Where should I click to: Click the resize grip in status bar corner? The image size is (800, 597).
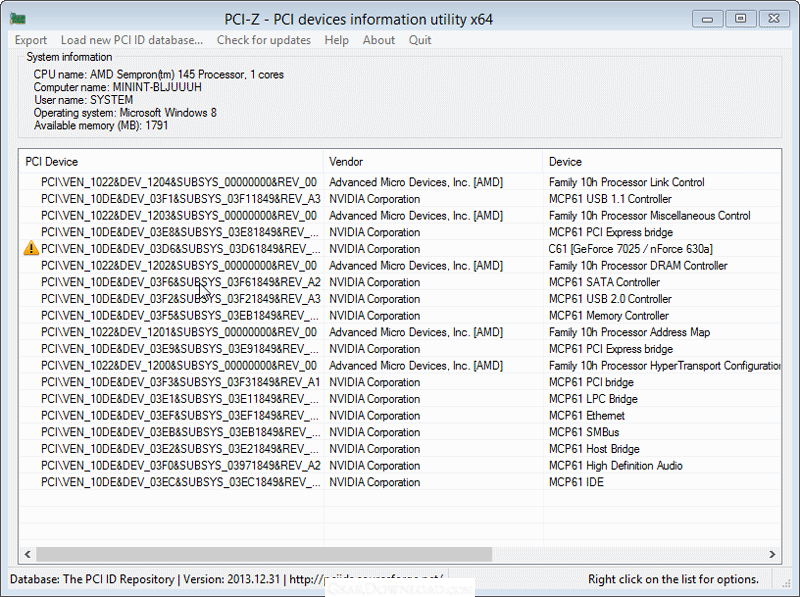(786, 581)
